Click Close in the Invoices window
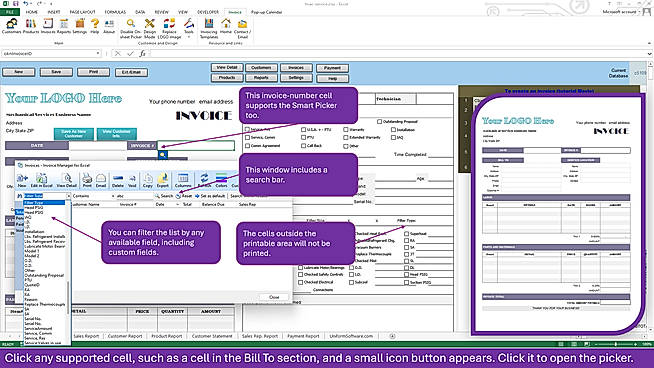Screen dimensions: 654x368 [x=274, y=297]
